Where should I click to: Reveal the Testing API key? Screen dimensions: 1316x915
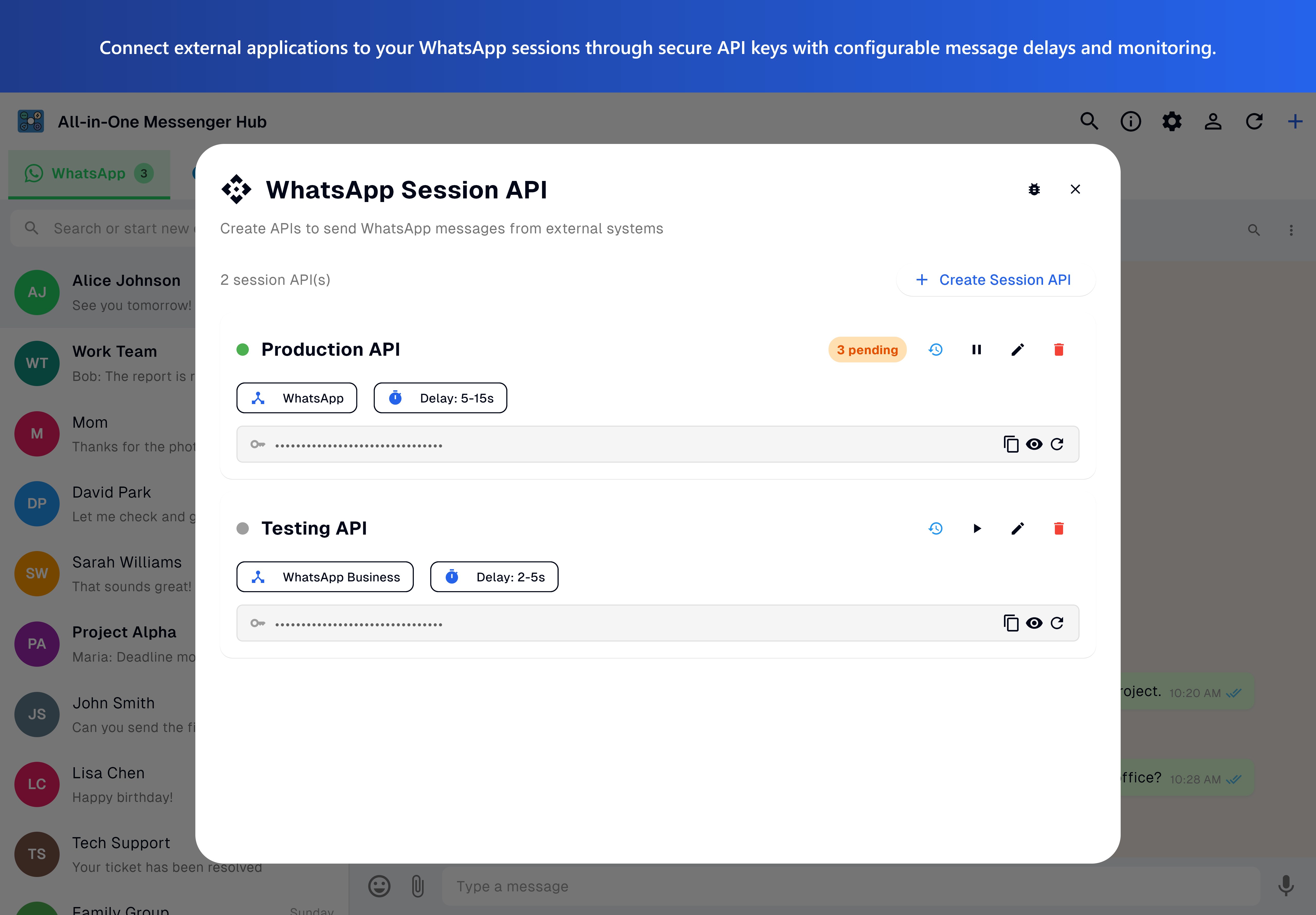(x=1034, y=623)
